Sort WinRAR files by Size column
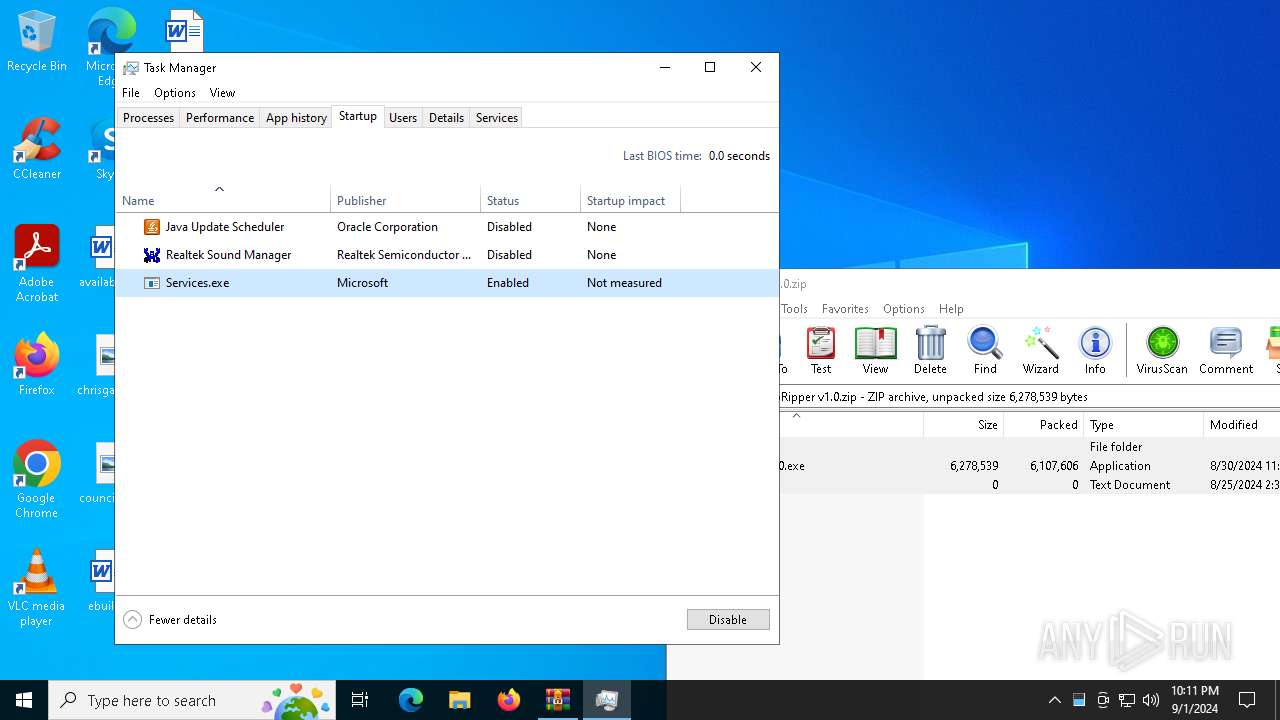 click(x=963, y=424)
